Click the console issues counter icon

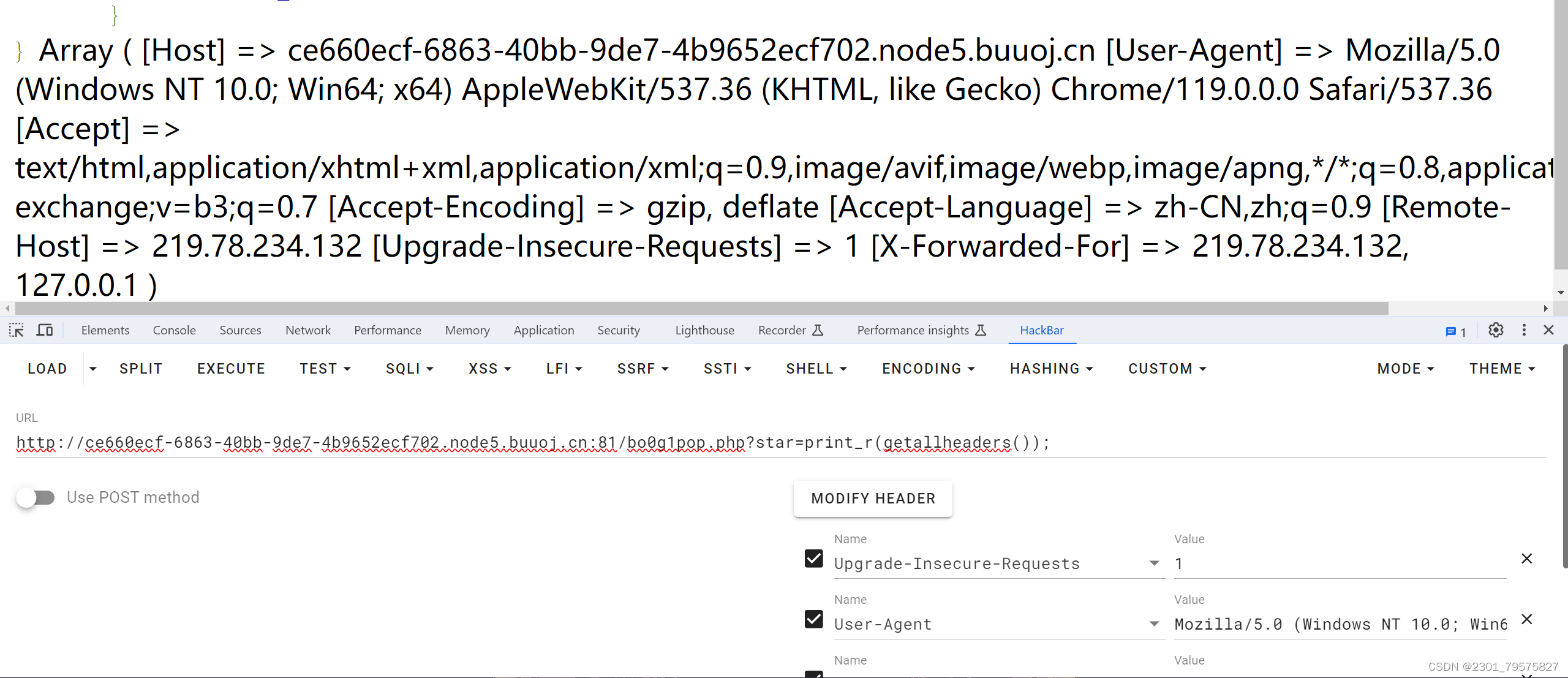[x=1455, y=331]
